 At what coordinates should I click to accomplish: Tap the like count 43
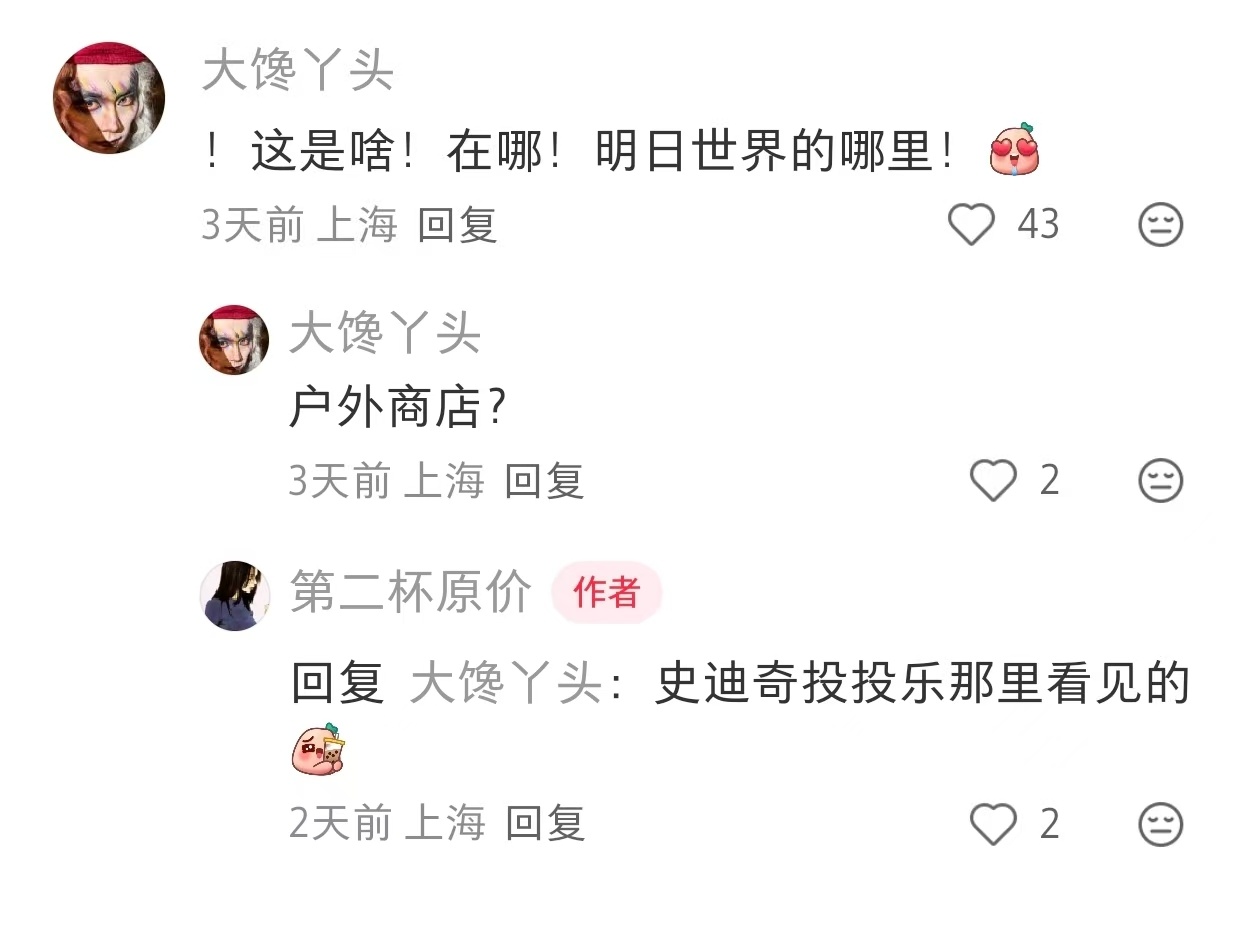point(1038,224)
